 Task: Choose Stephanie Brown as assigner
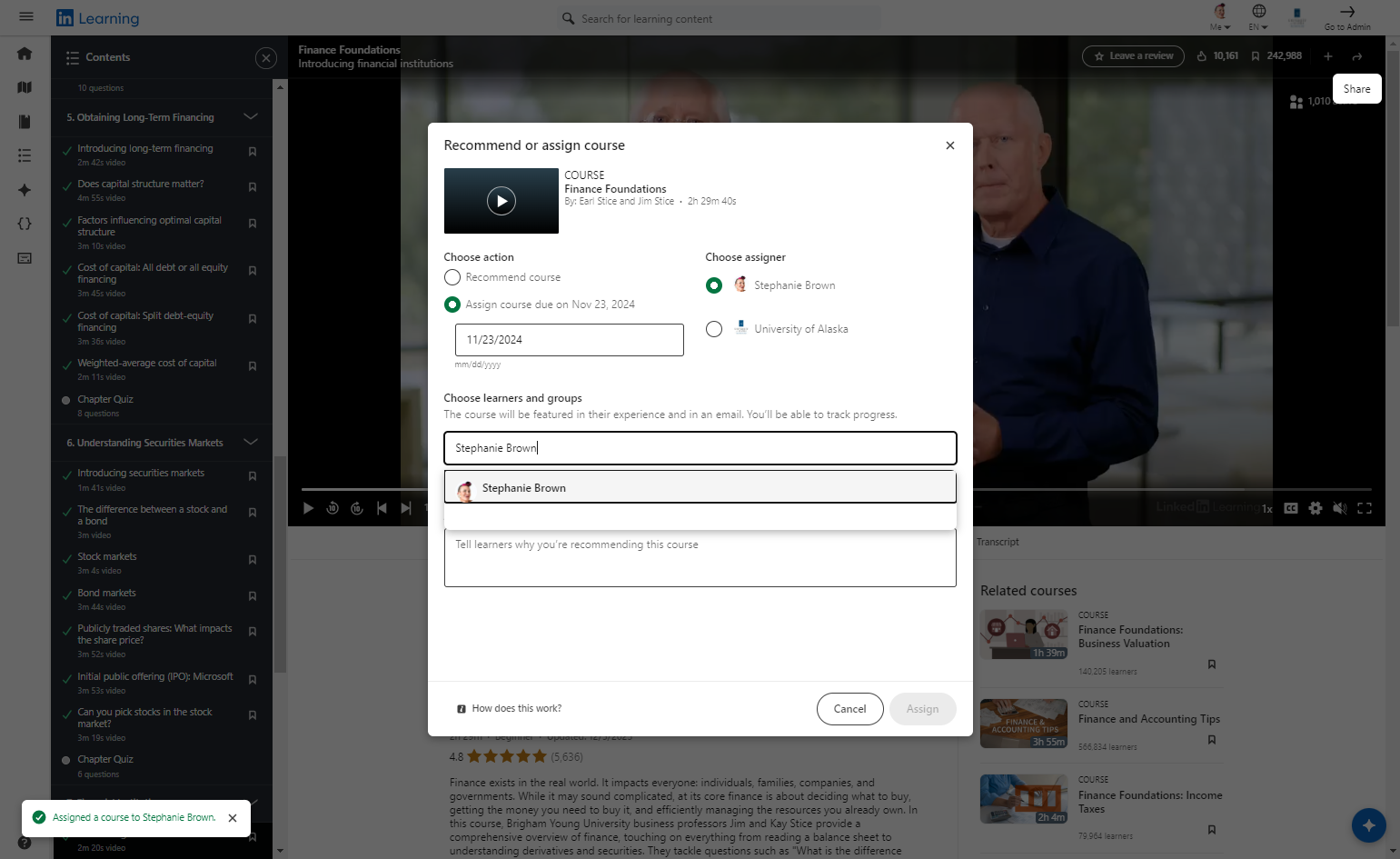coord(714,285)
